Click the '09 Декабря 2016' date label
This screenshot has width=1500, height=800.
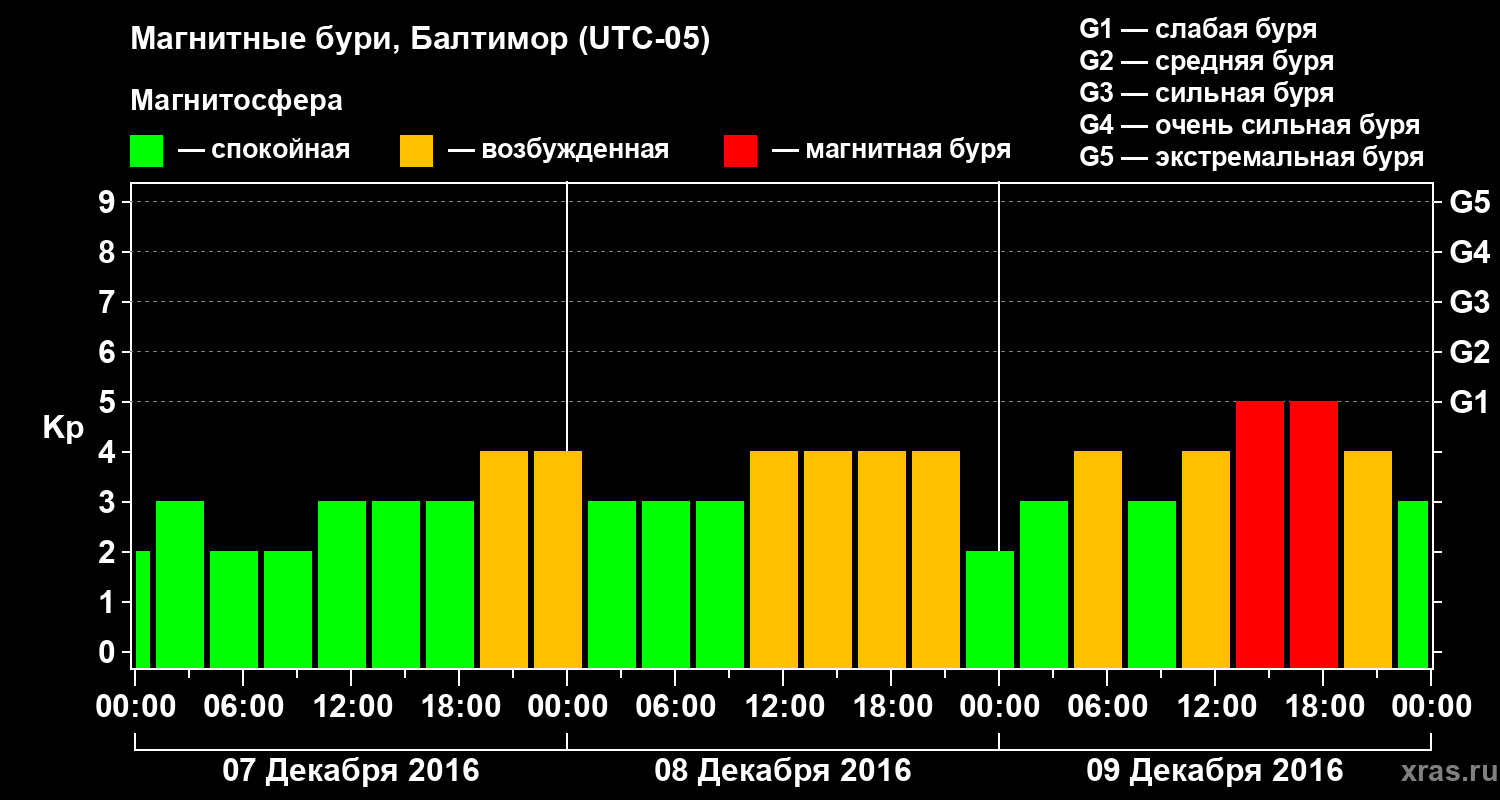(x=1214, y=771)
